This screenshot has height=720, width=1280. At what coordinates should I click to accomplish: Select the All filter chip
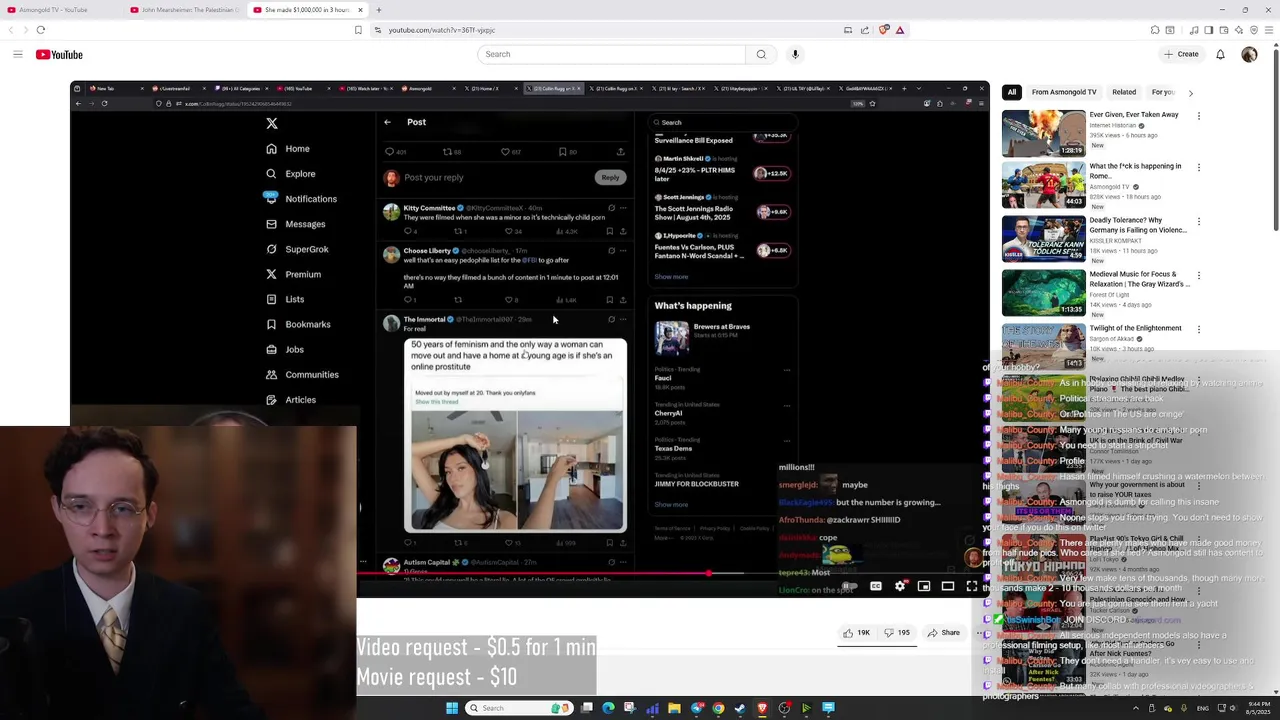pos(1011,92)
